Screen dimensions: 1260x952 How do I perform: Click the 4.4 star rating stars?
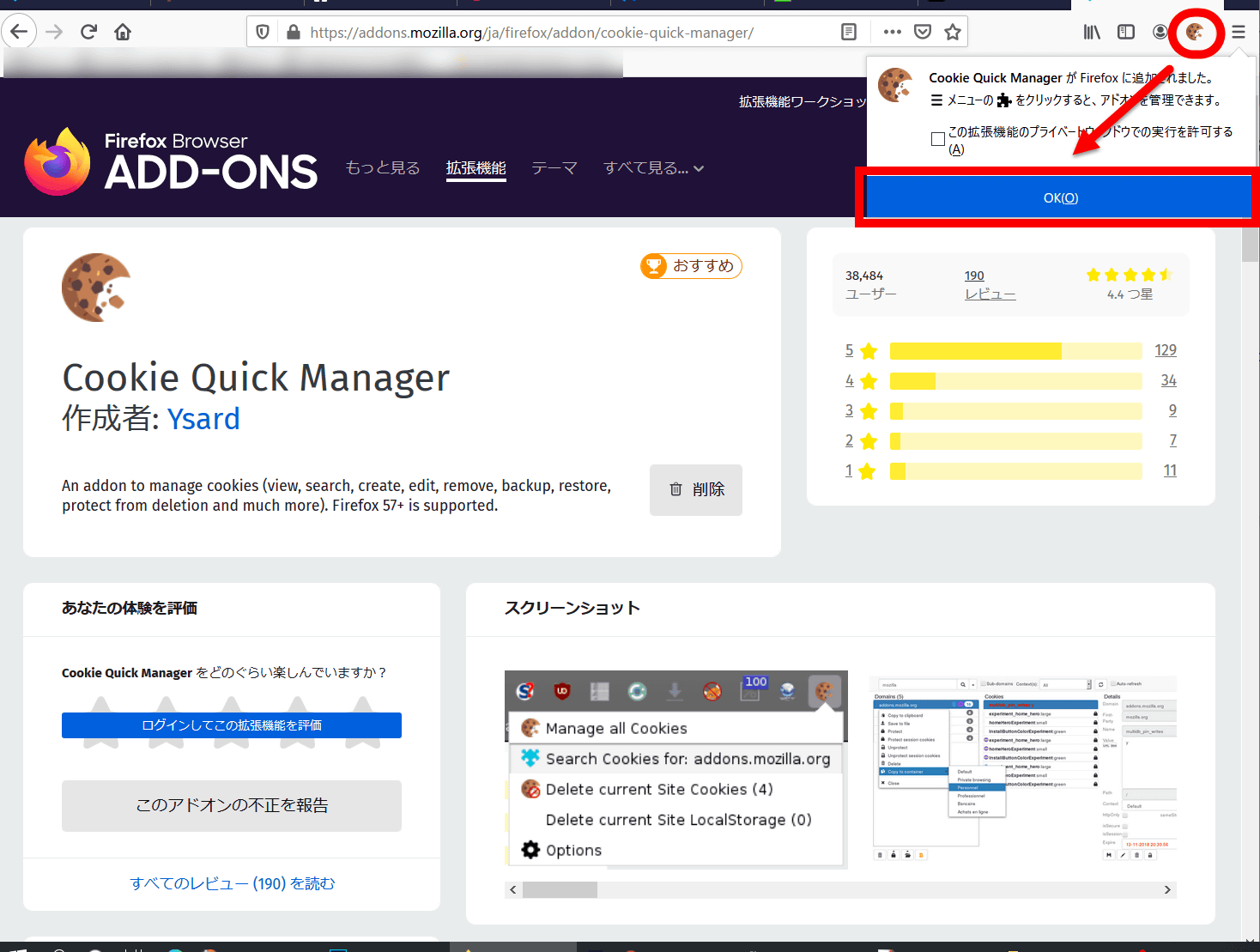[1129, 275]
